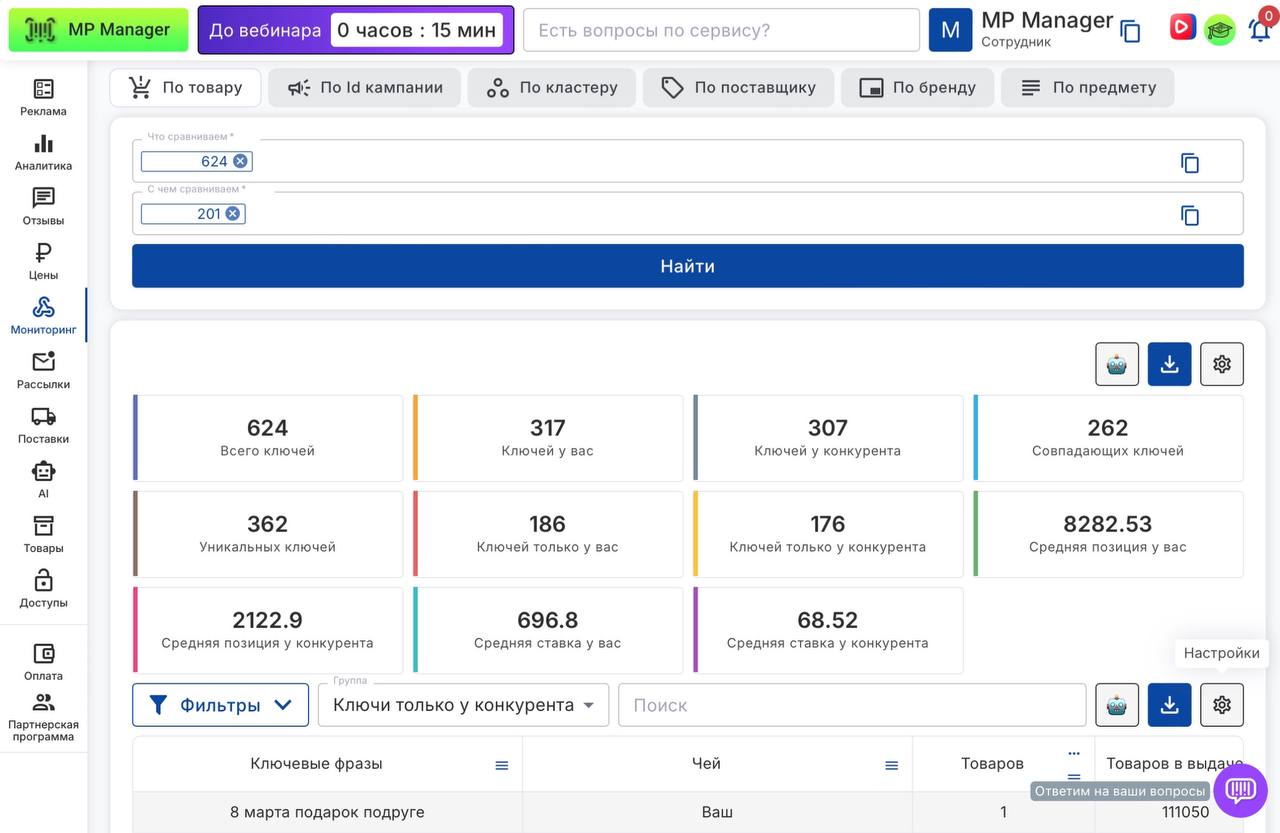The image size is (1280, 833).
Task: Click the green MP Manager logo button
Action: coord(98,30)
